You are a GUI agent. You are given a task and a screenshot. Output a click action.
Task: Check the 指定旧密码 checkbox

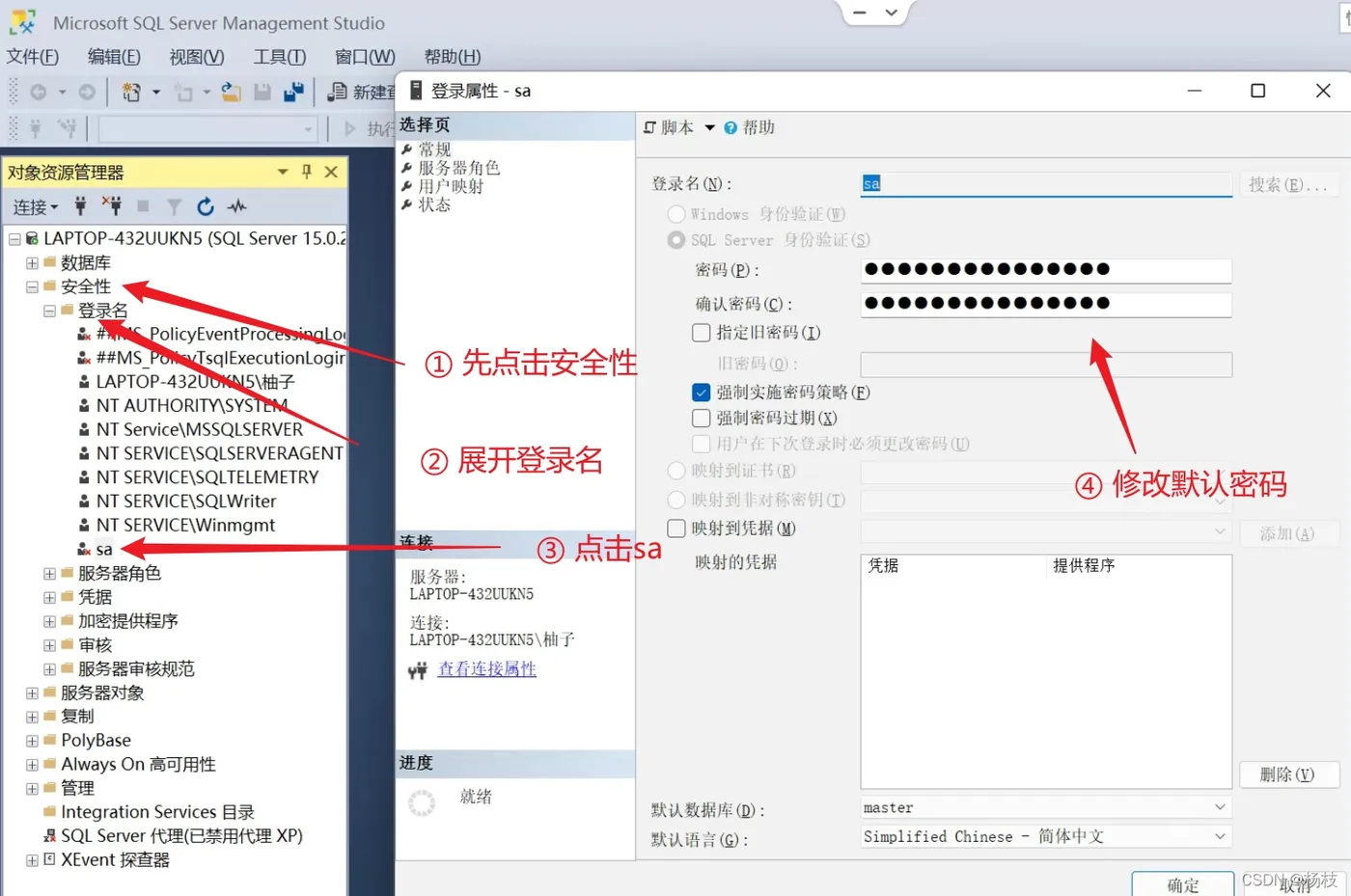[702, 333]
